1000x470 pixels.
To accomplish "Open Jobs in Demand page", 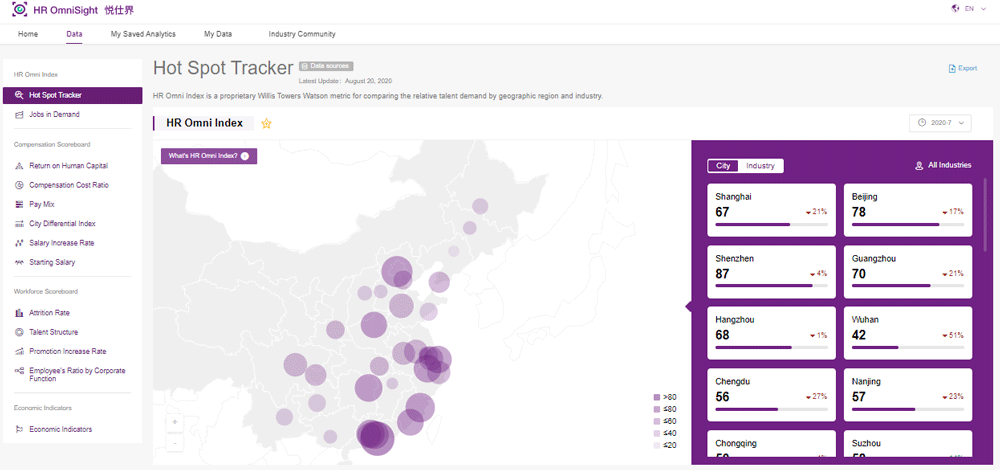I will tap(54, 115).
